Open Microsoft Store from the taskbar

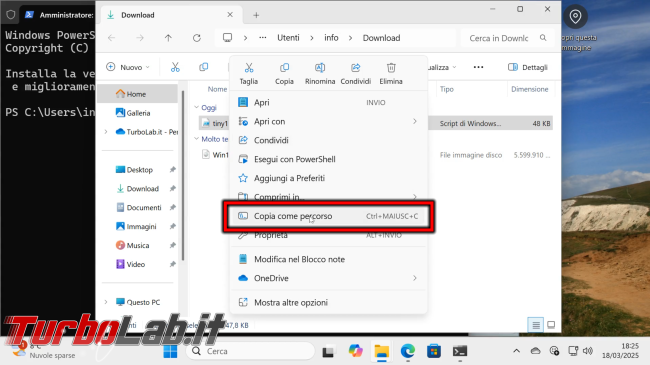point(434,351)
